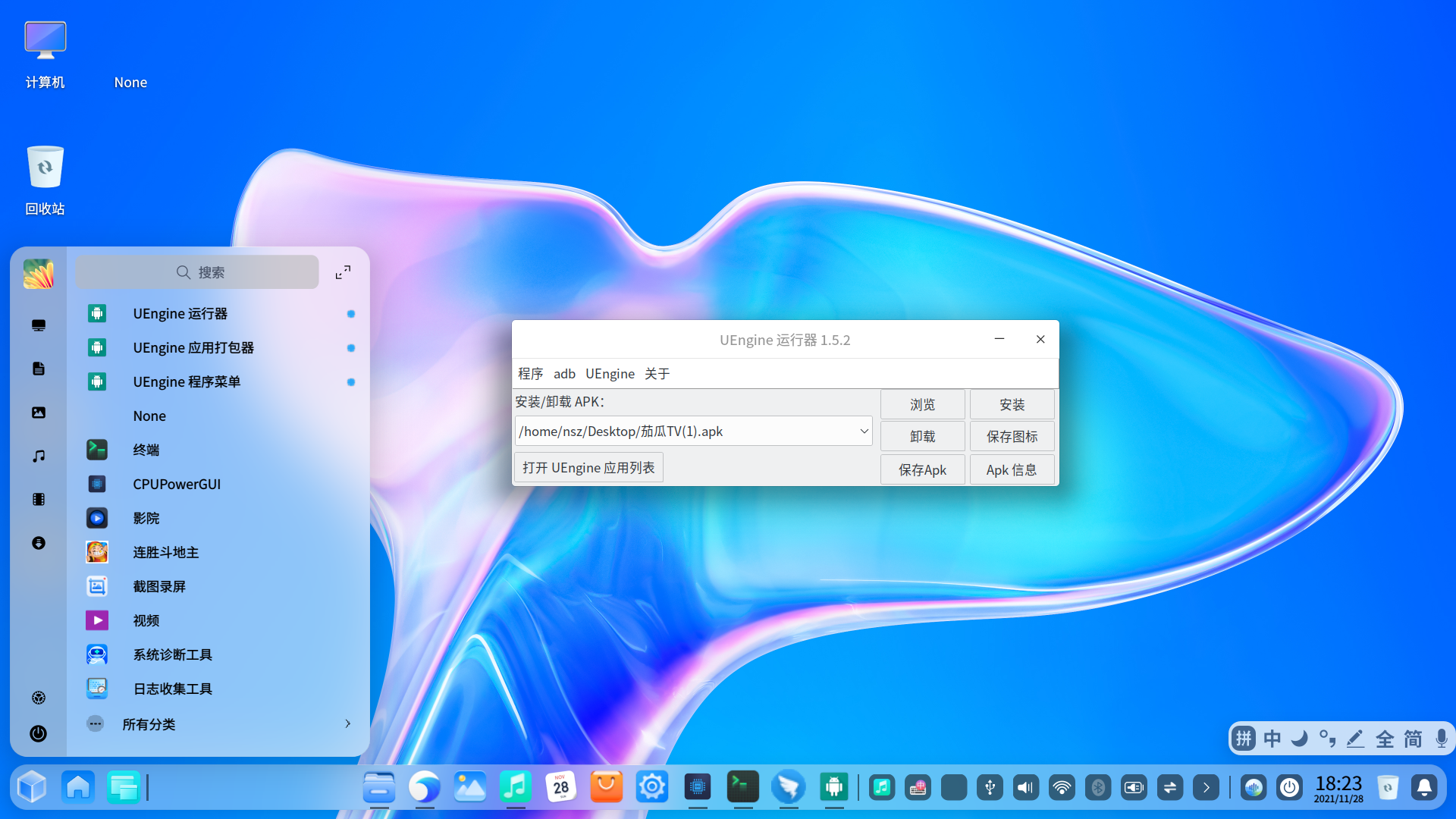Click the launcher 搜索 search field
The width and height of the screenshot is (1456, 819).
tap(199, 272)
